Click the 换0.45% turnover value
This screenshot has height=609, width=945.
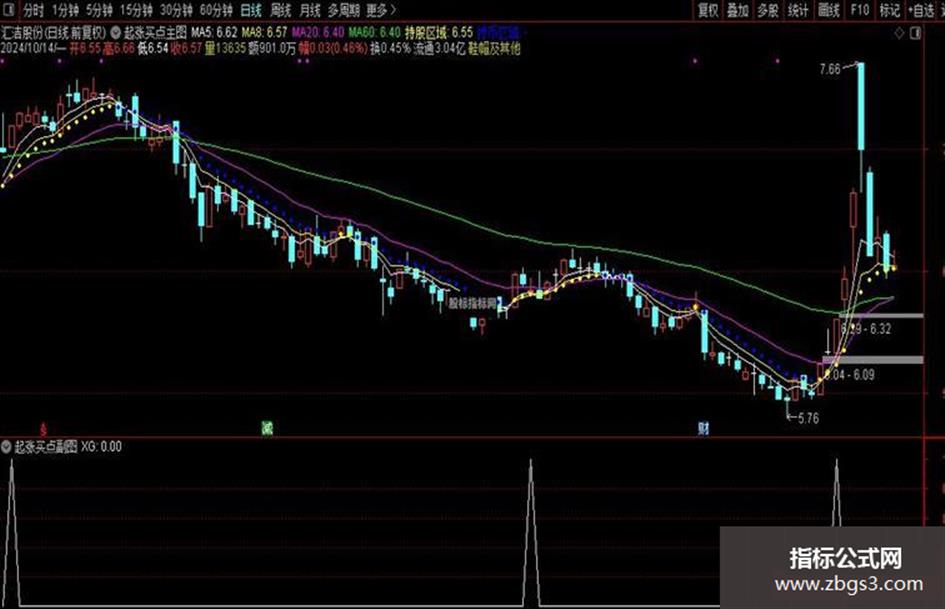coord(391,48)
